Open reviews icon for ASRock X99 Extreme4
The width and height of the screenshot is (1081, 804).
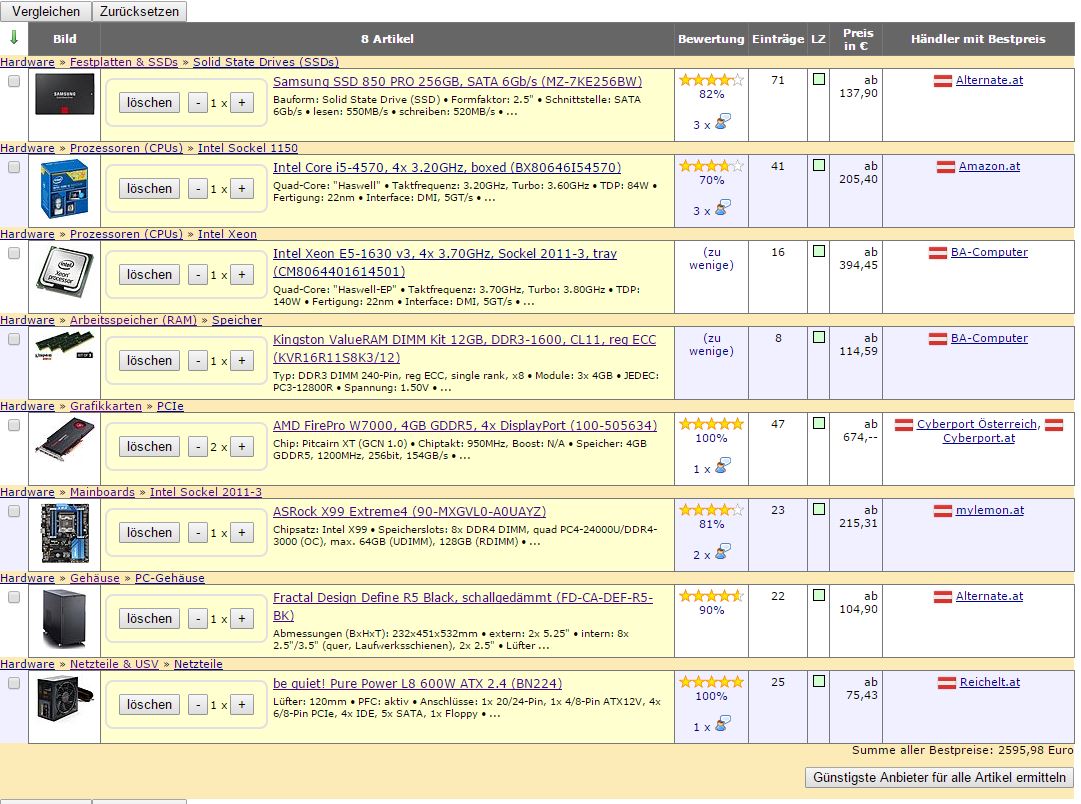point(723,552)
